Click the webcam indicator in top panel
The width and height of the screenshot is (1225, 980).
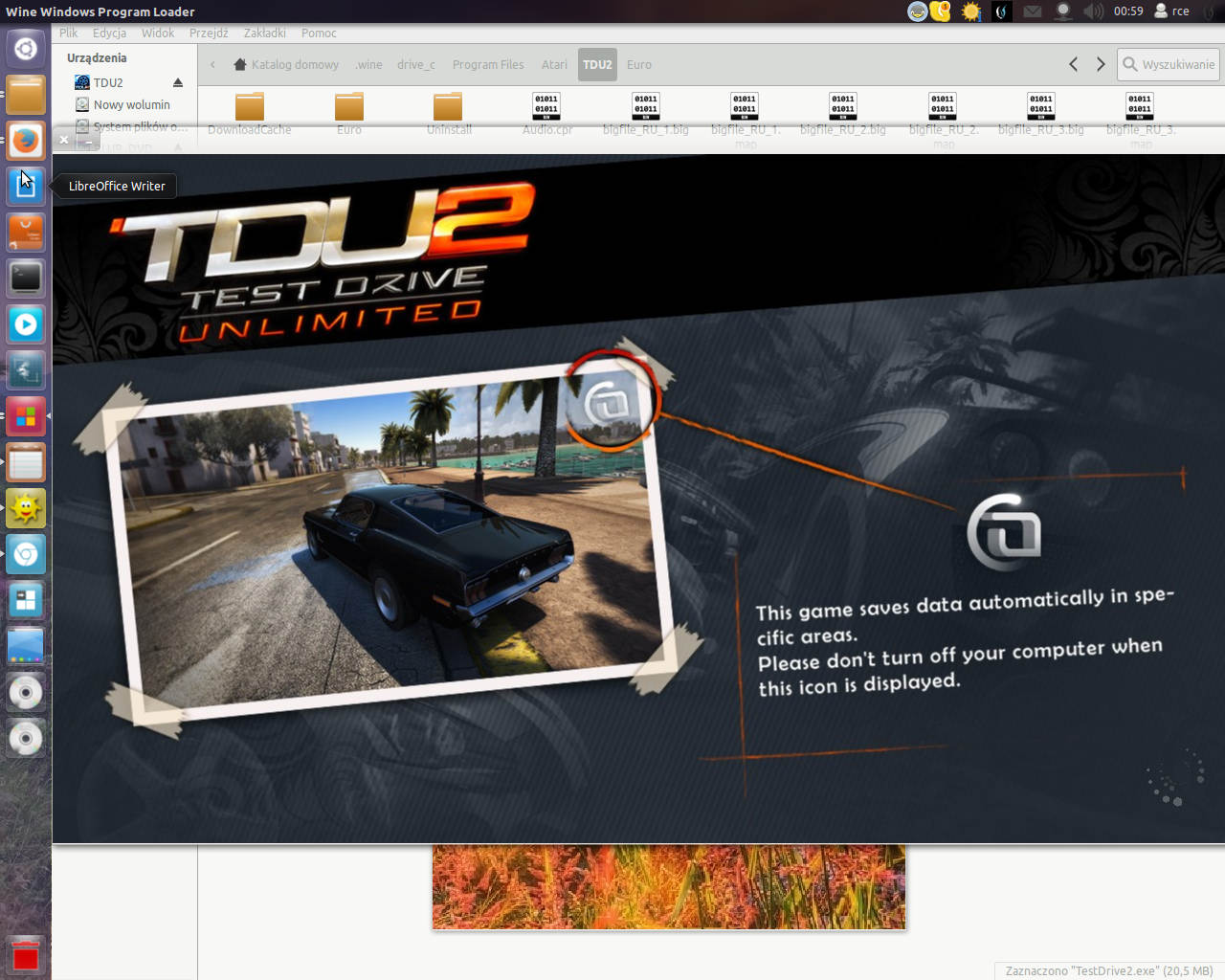click(1063, 11)
